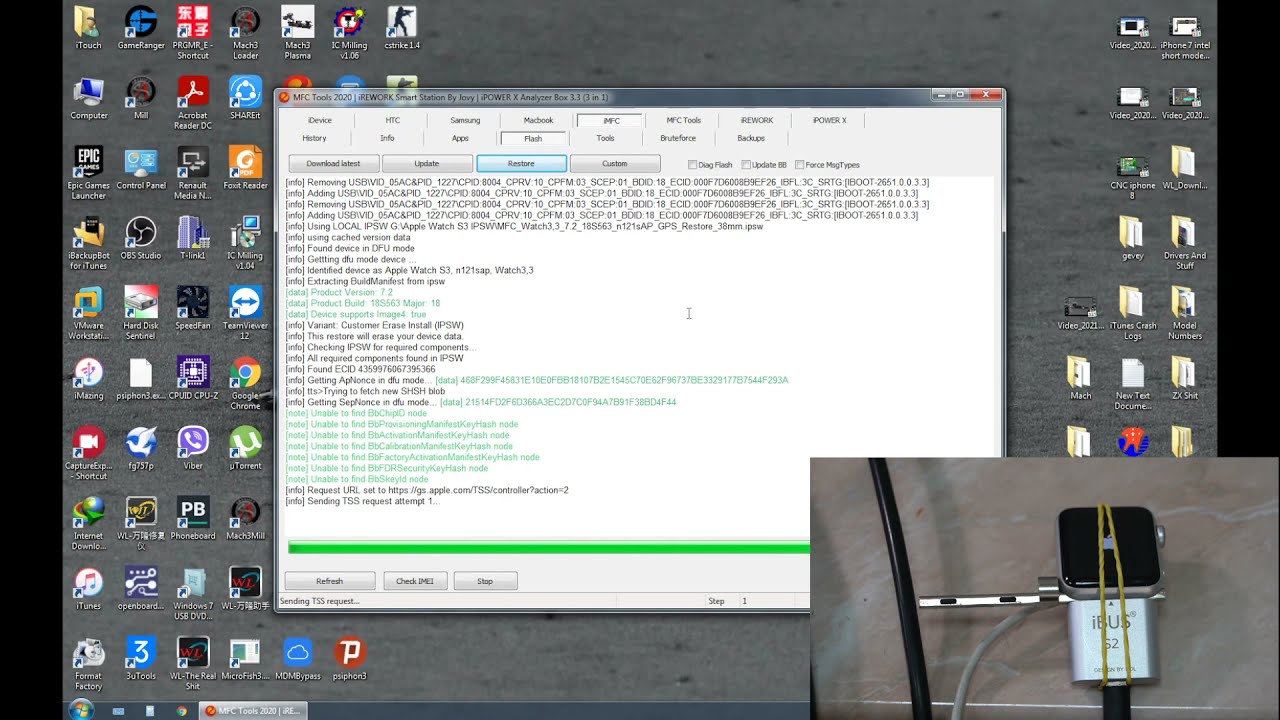Click the Product Version: 7.2 log line
1280x720 pixels.
[339, 292]
